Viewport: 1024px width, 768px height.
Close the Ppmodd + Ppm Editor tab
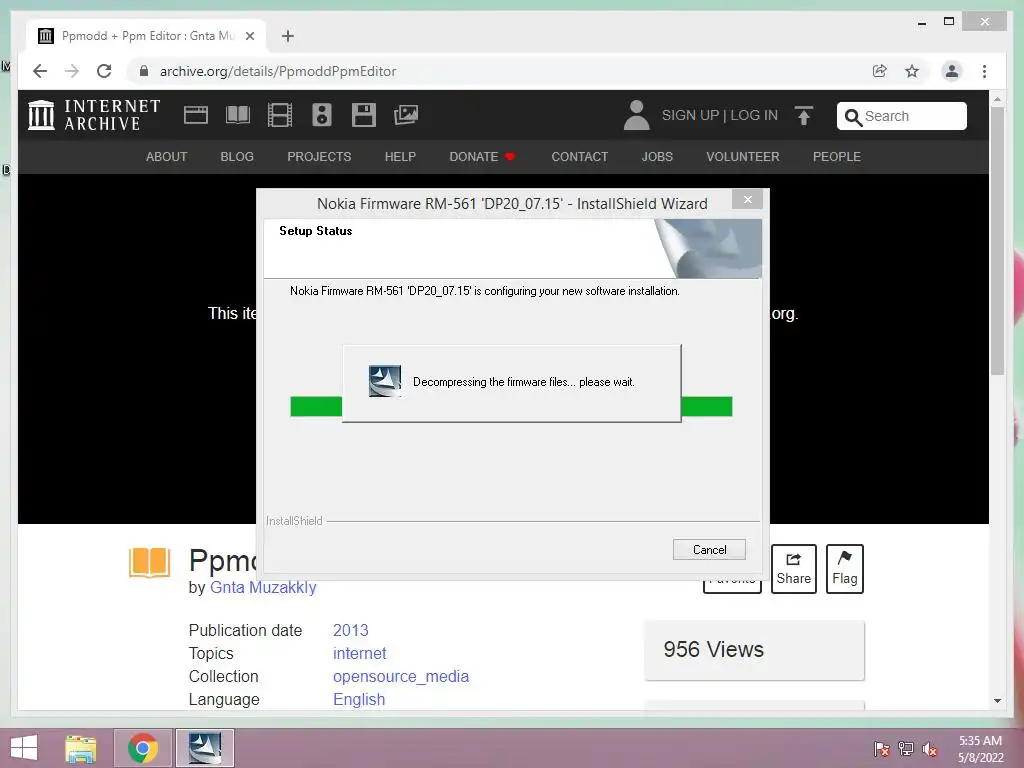[249, 36]
